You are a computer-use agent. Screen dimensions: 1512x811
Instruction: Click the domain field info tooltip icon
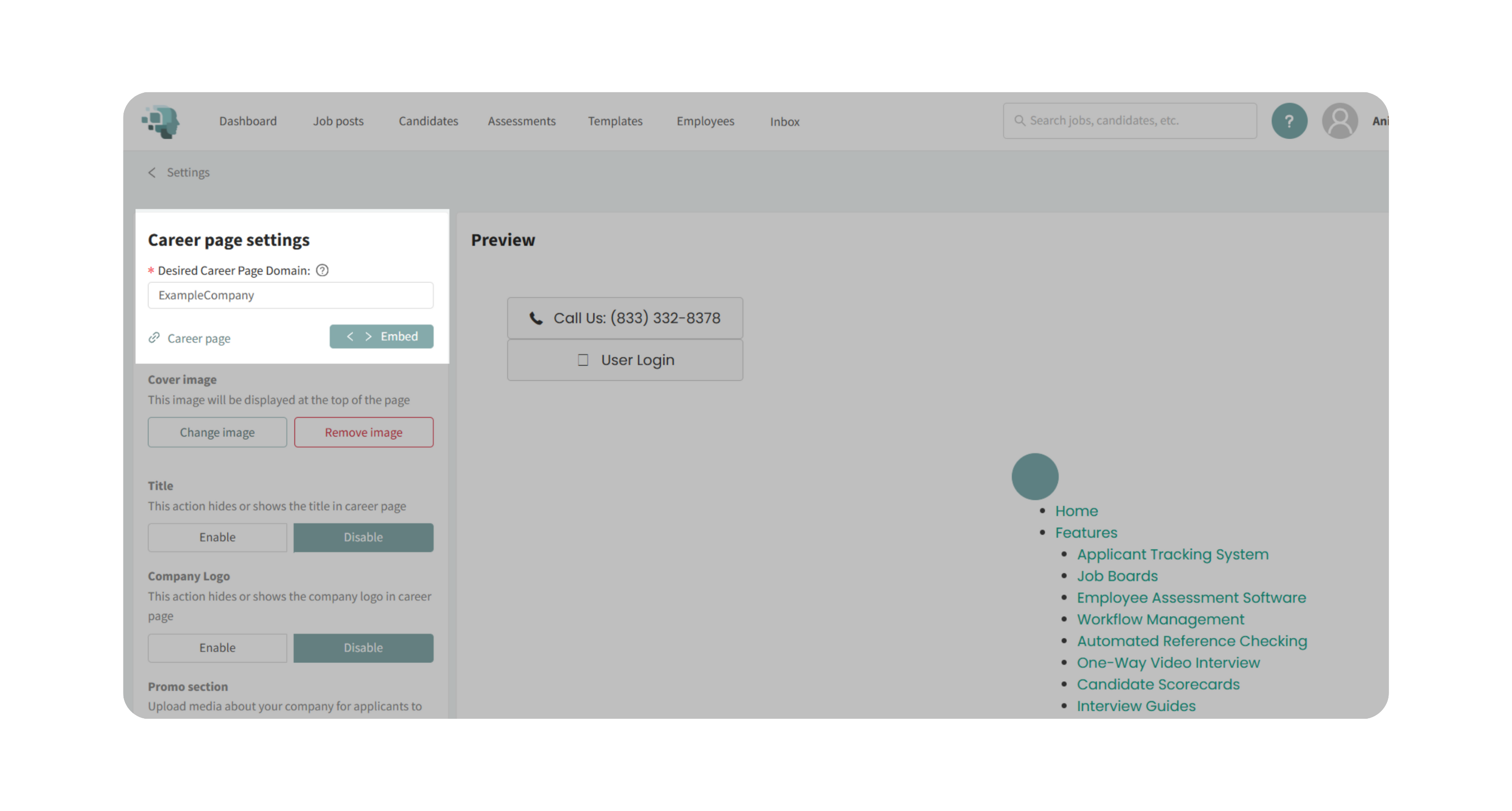pos(322,271)
